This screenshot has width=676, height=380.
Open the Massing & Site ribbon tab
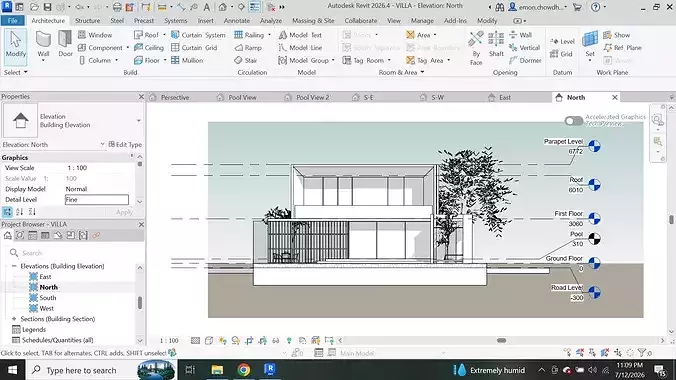coord(313,20)
